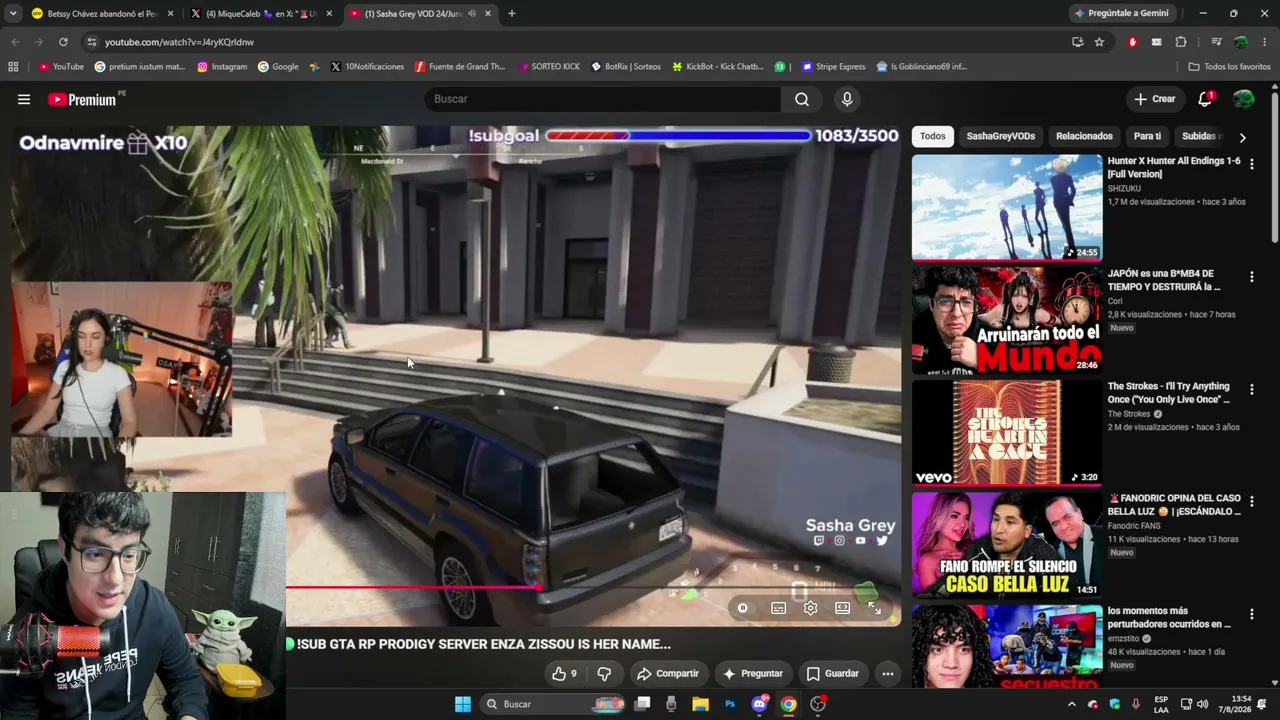Screen dimensions: 1280x720
Task: Select the SashaGreyVODs filter chip
Action: point(1000,136)
